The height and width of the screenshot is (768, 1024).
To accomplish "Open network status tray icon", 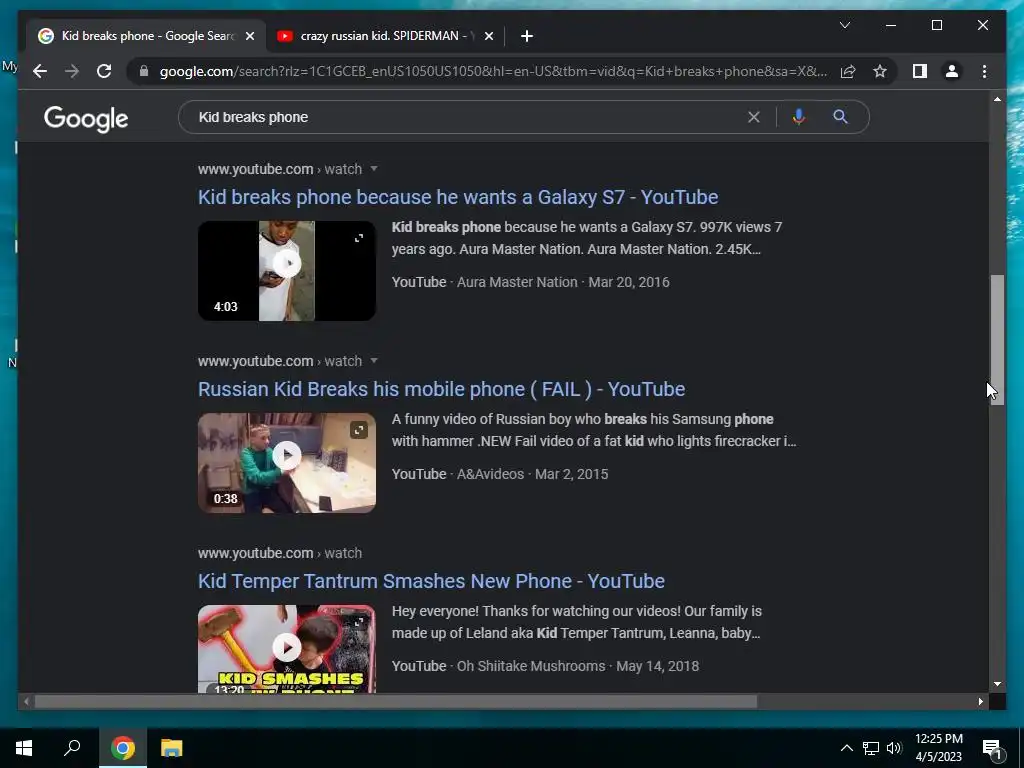I will tap(871, 748).
